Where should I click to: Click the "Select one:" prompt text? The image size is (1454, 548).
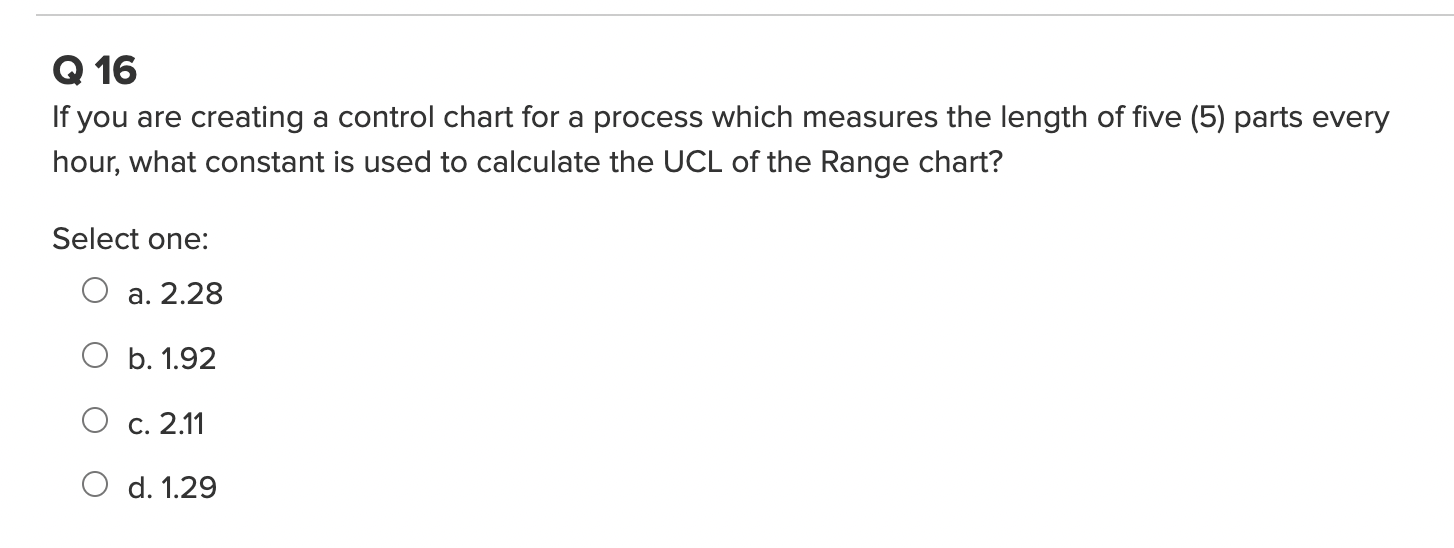click(130, 239)
